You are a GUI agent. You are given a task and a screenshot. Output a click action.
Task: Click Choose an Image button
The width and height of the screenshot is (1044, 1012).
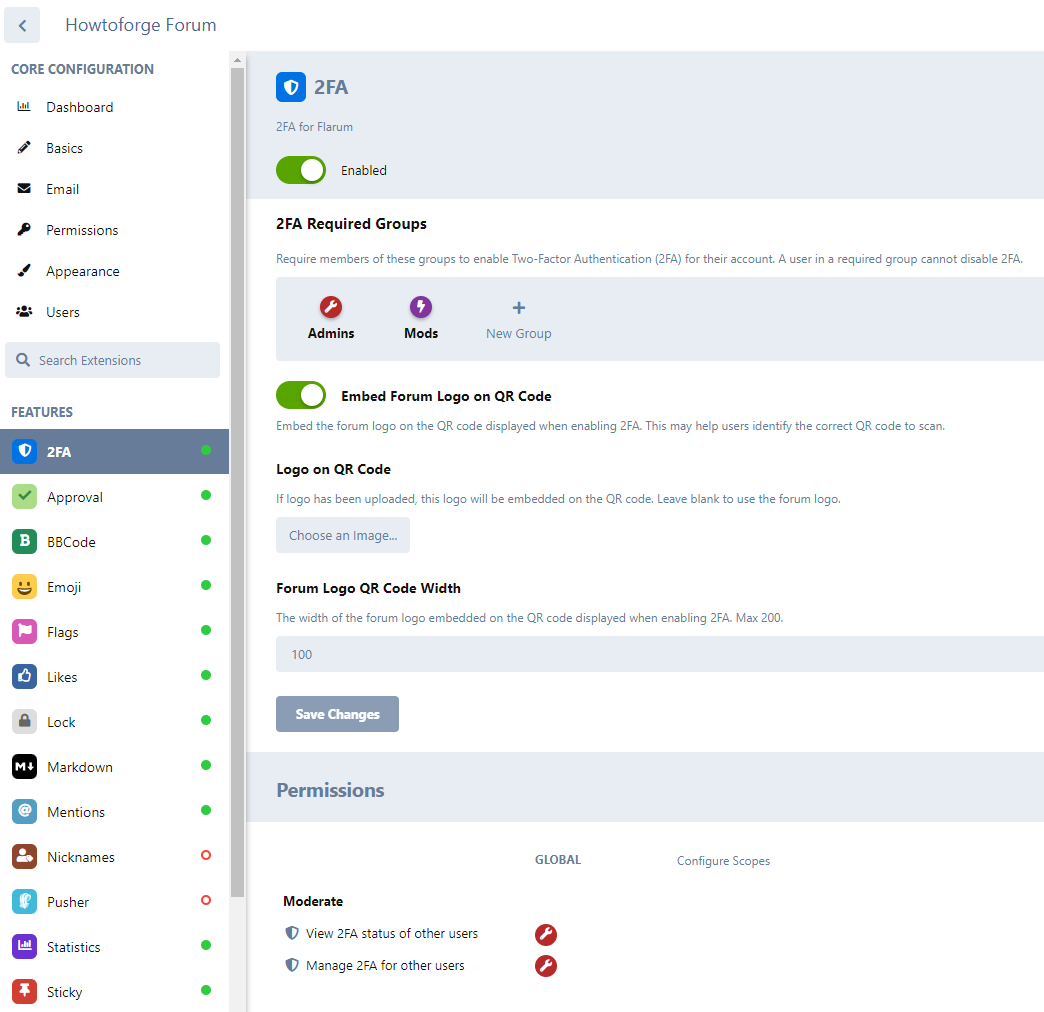[x=343, y=535]
